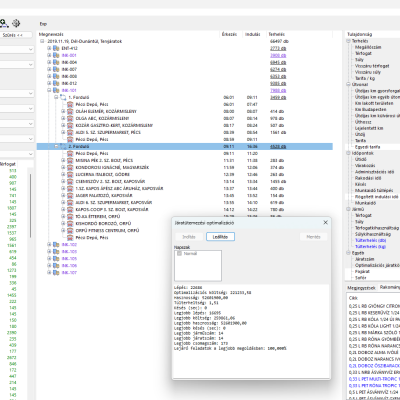Screen dimensions: 400x400
Task: Expand the OLGA ABC stop node
Action: click(63, 118)
